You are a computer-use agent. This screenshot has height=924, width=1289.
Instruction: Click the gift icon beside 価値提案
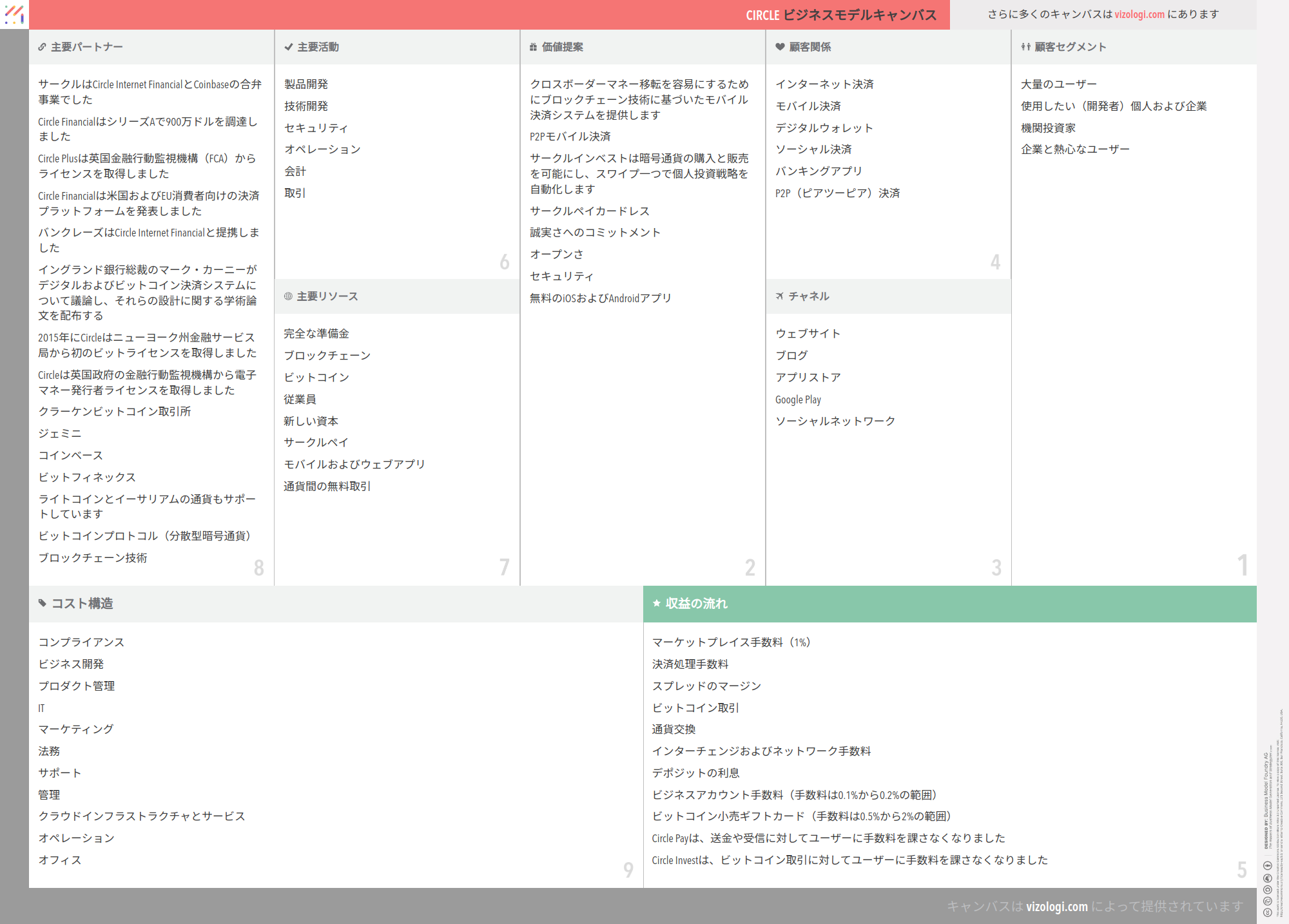(533, 47)
